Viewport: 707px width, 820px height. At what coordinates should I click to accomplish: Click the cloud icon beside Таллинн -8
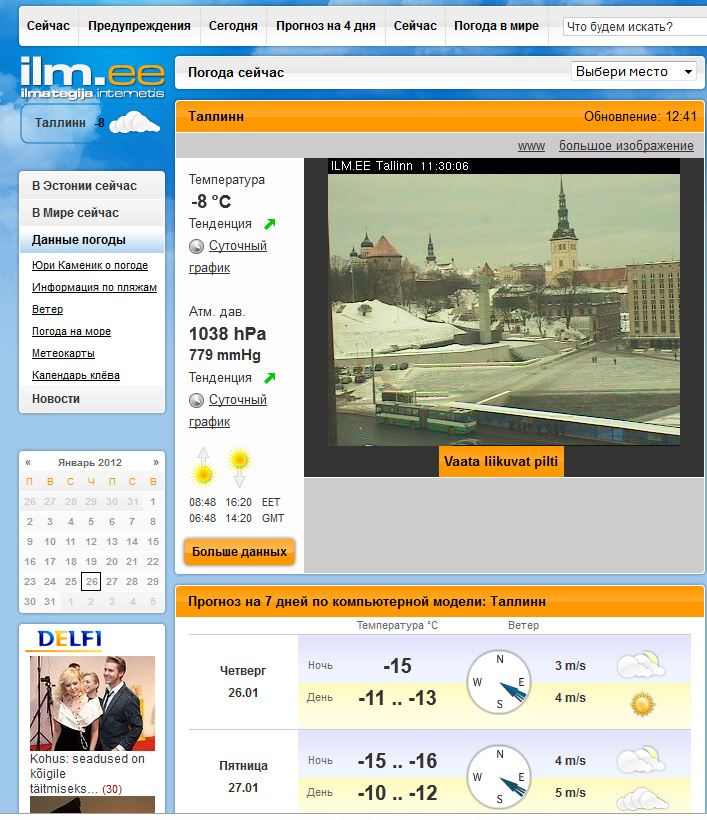(x=134, y=122)
